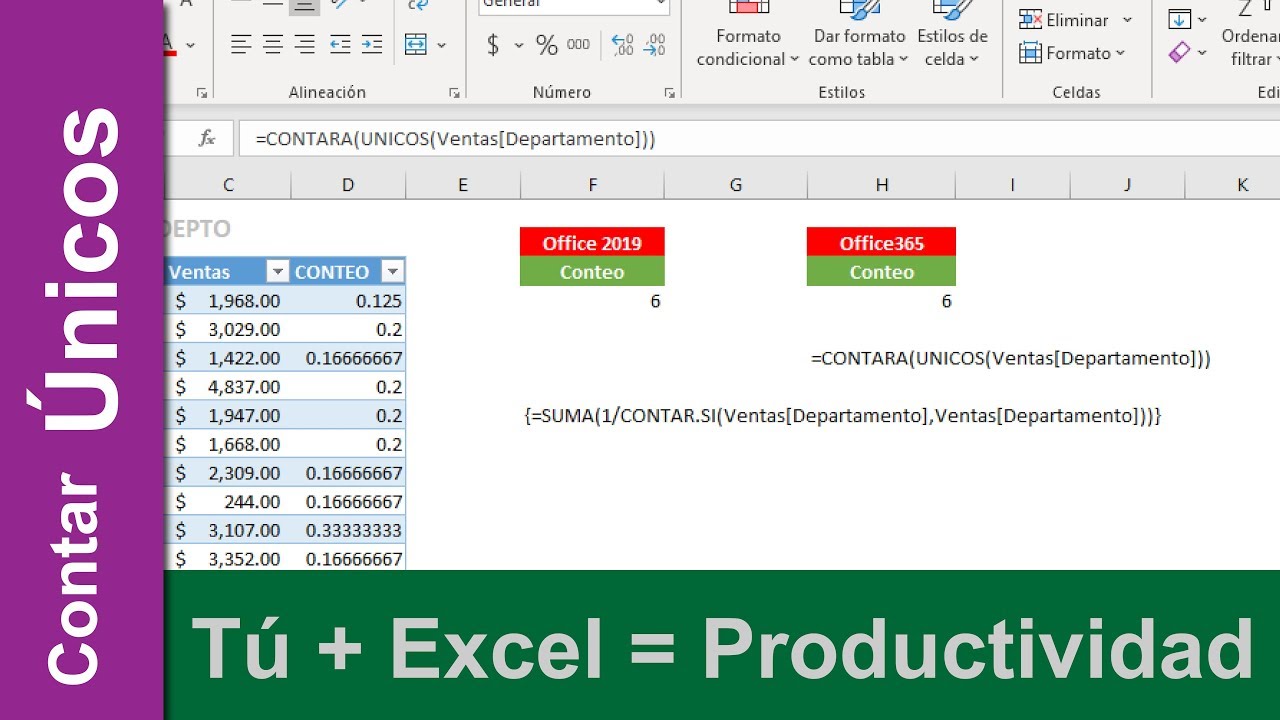Select column D header
Image resolution: width=1280 pixels, height=720 pixels.
(x=348, y=184)
